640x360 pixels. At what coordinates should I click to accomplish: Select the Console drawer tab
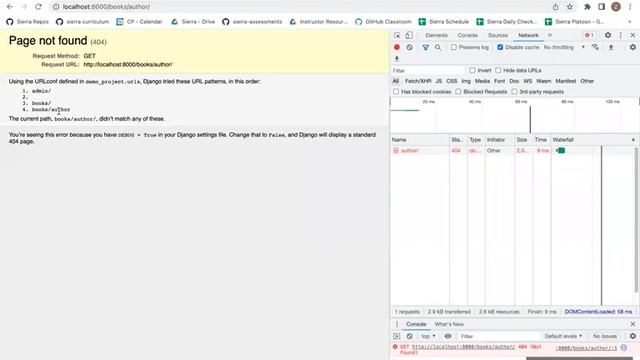pyautogui.click(x=416, y=324)
